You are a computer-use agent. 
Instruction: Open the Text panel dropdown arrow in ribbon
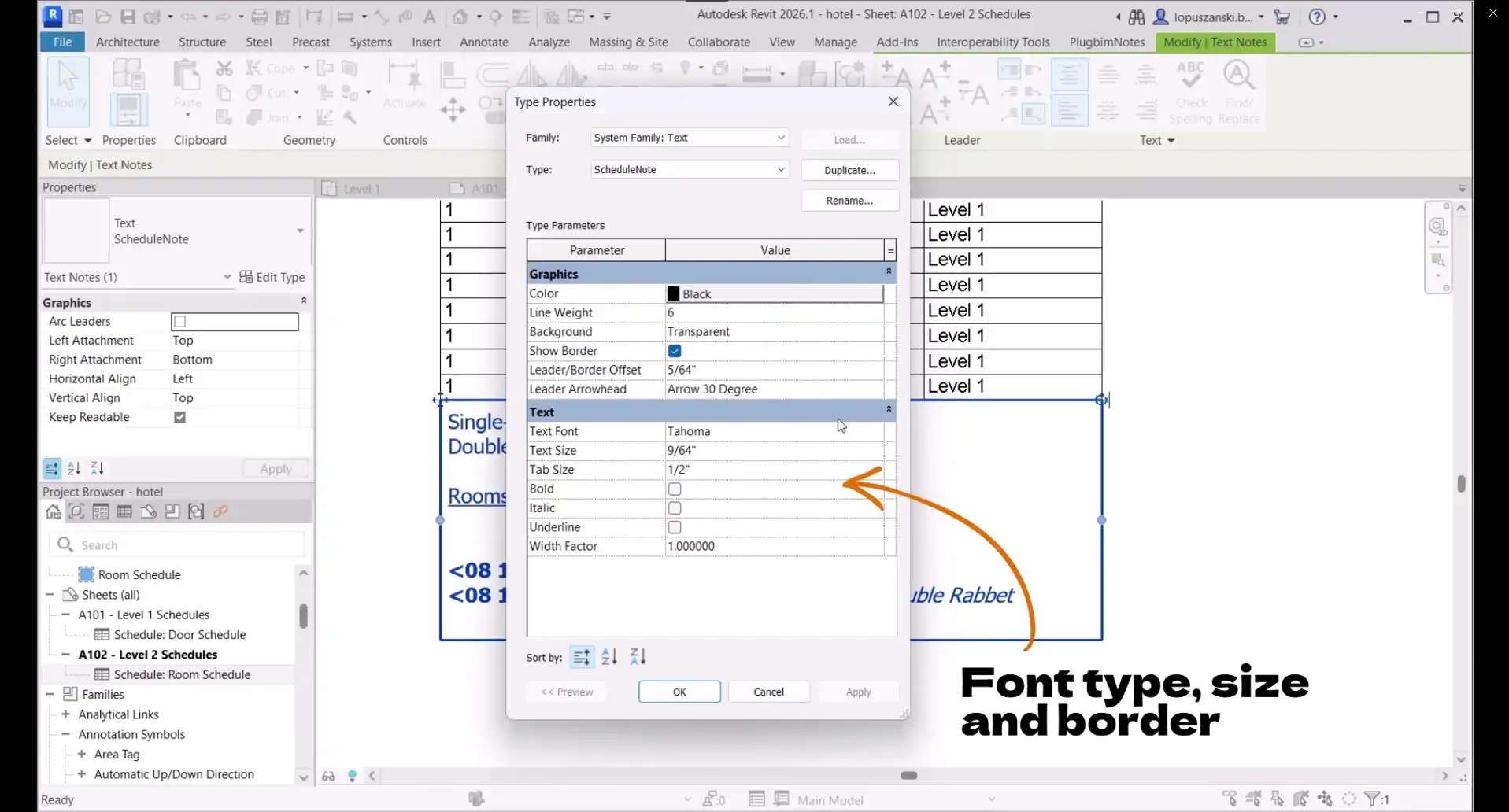click(x=1171, y=141)
